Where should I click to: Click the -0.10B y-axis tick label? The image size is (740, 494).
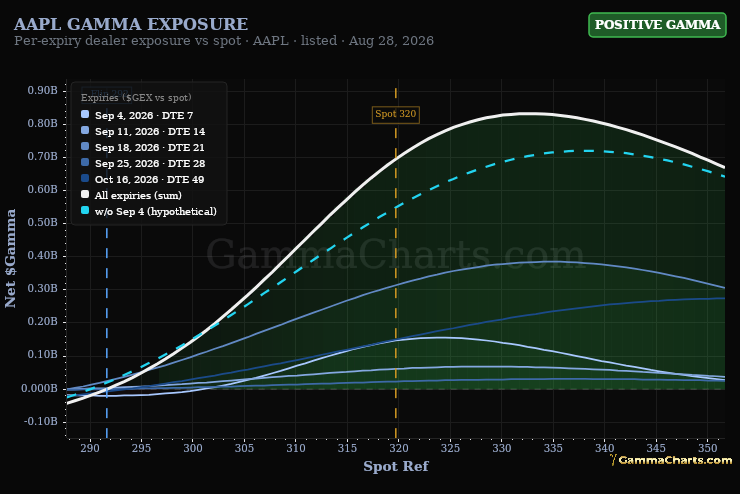coord(41,421)
